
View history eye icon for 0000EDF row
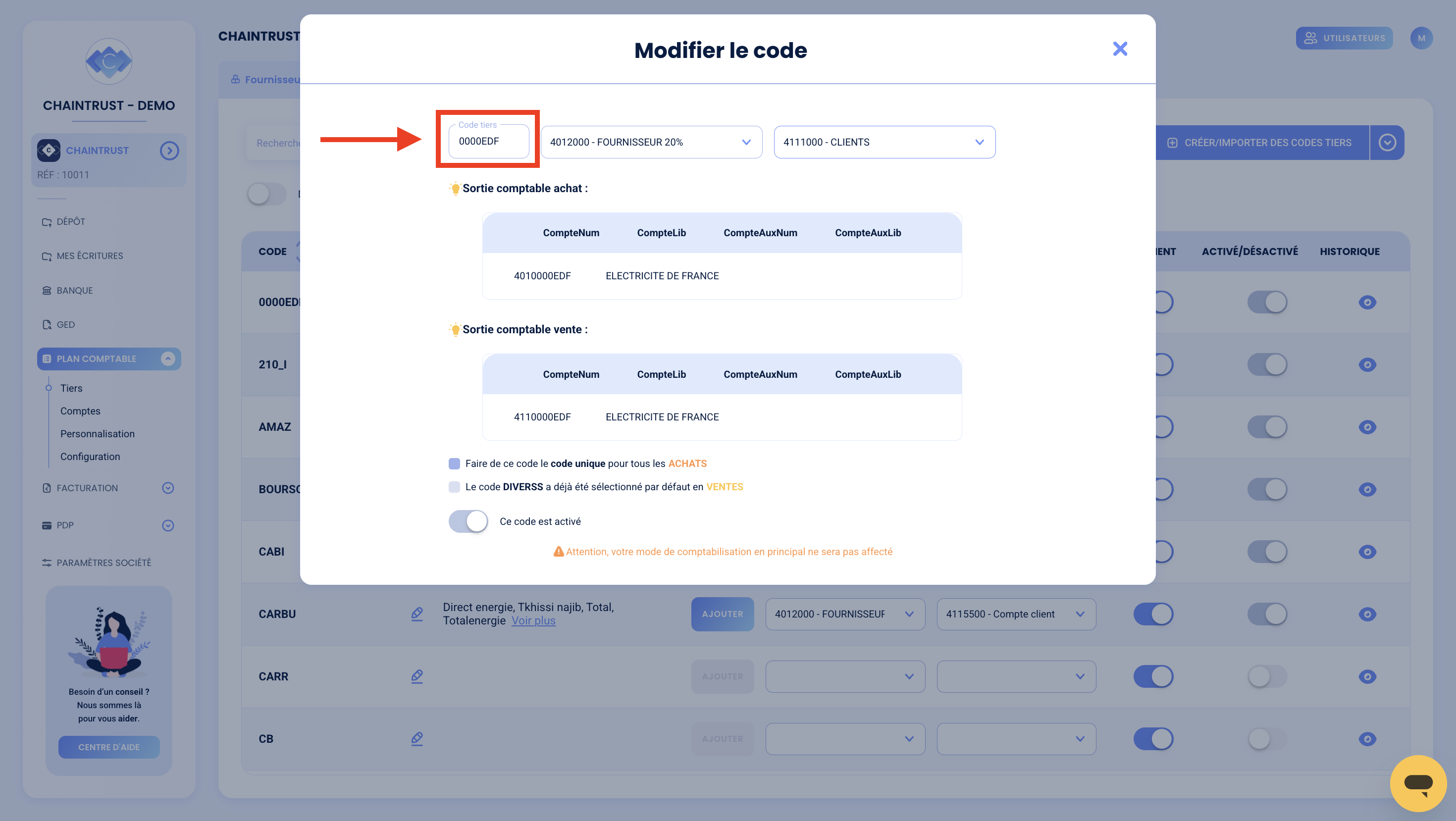point(1367,302)
